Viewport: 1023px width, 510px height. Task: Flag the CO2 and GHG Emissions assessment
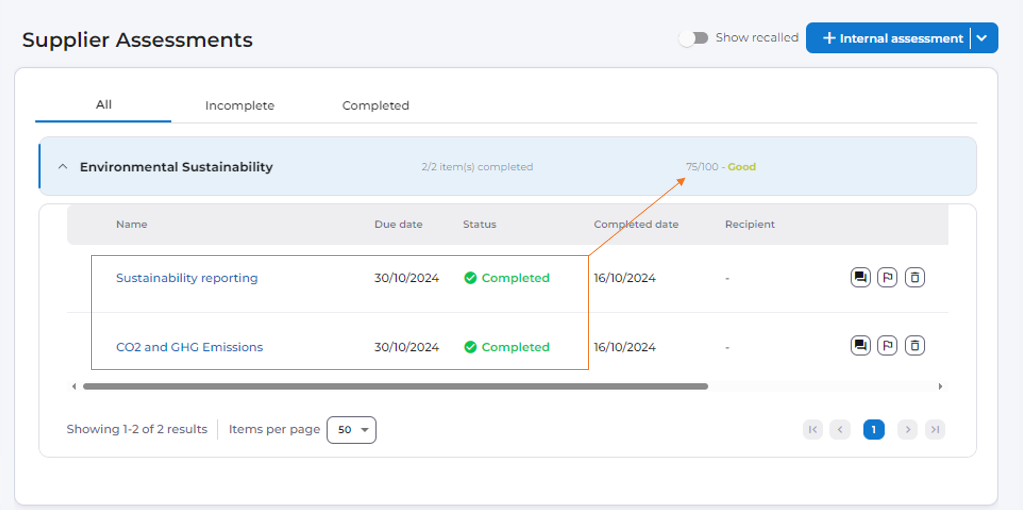[887, 346]
